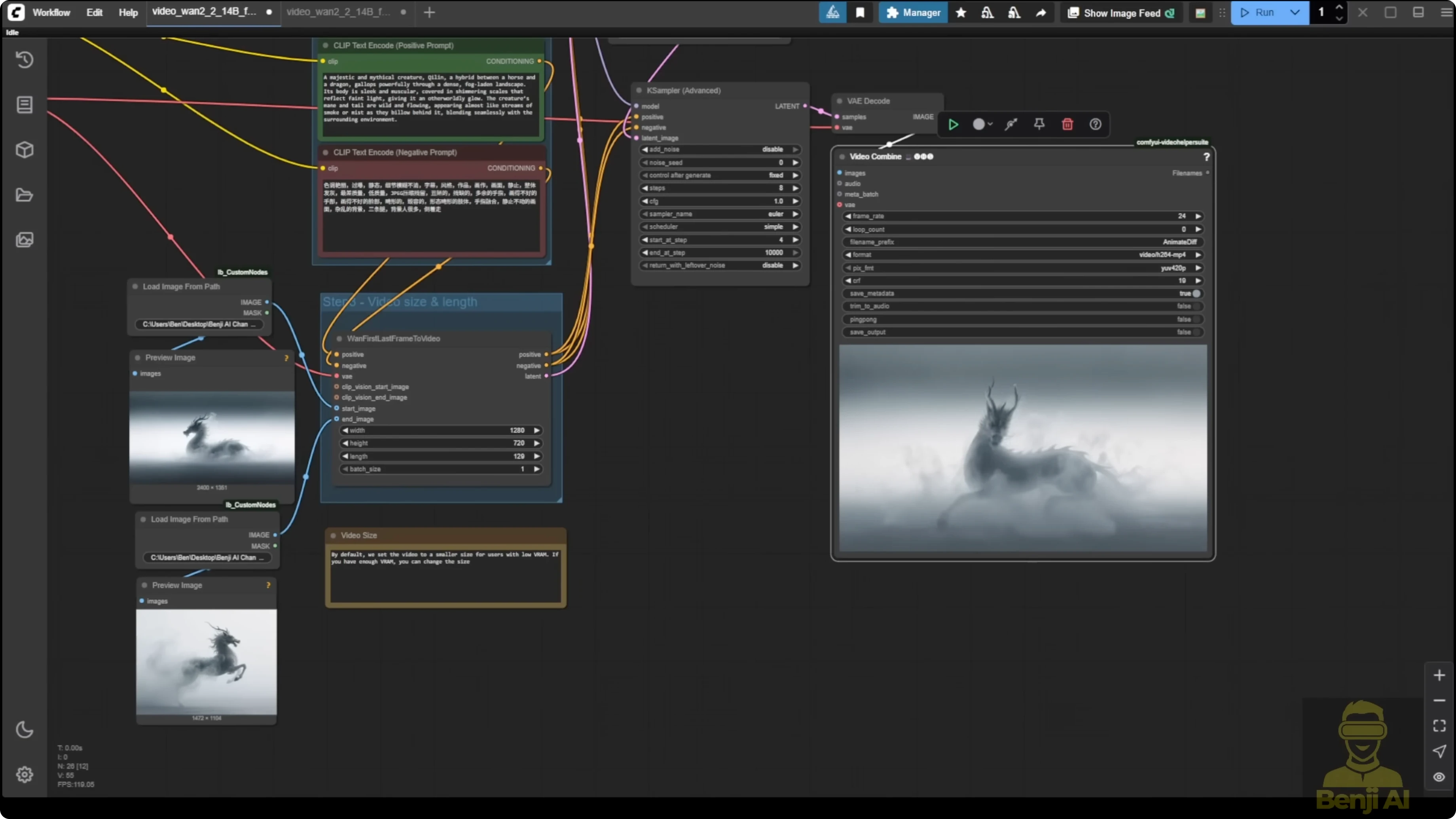1456x819 pixels.
Task: Open workflow history in the sidebar
Action: 24,59
